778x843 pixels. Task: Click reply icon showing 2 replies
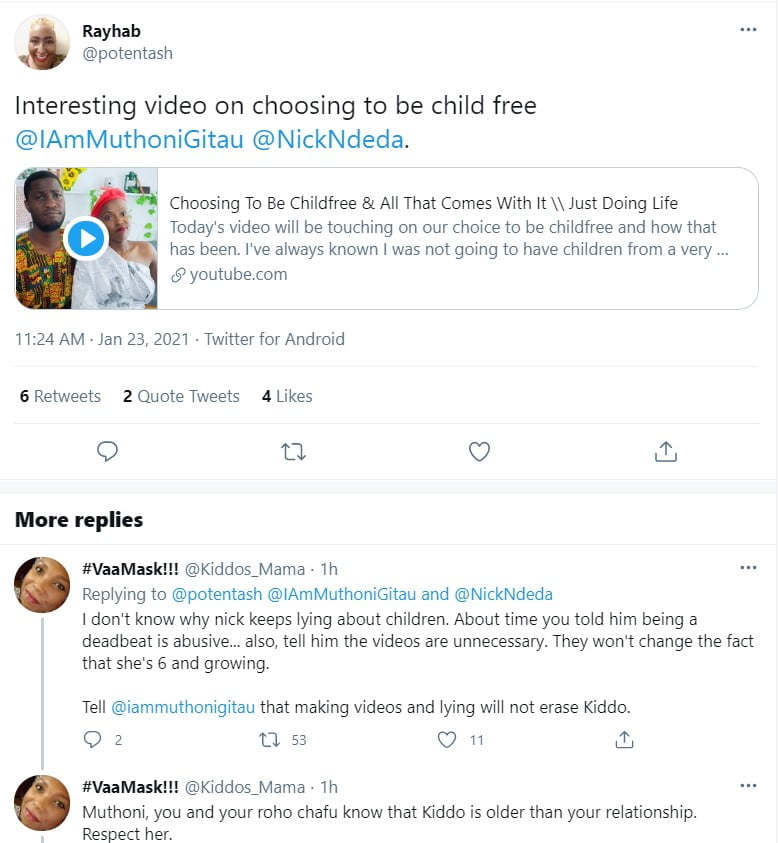93,740
